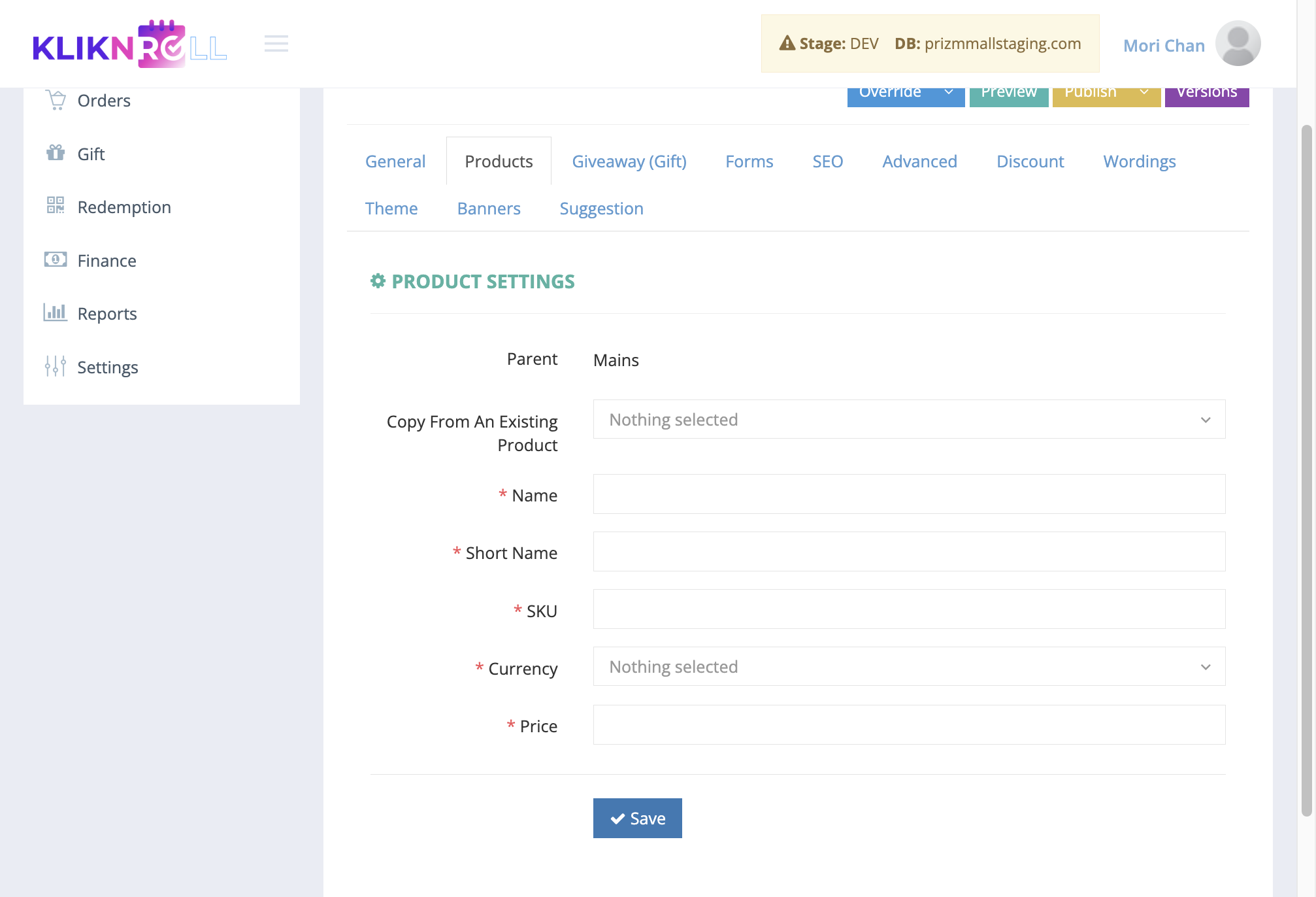The image size is (1316, 897).
Task: Open the SEO tab
Action: click(828, 161)
